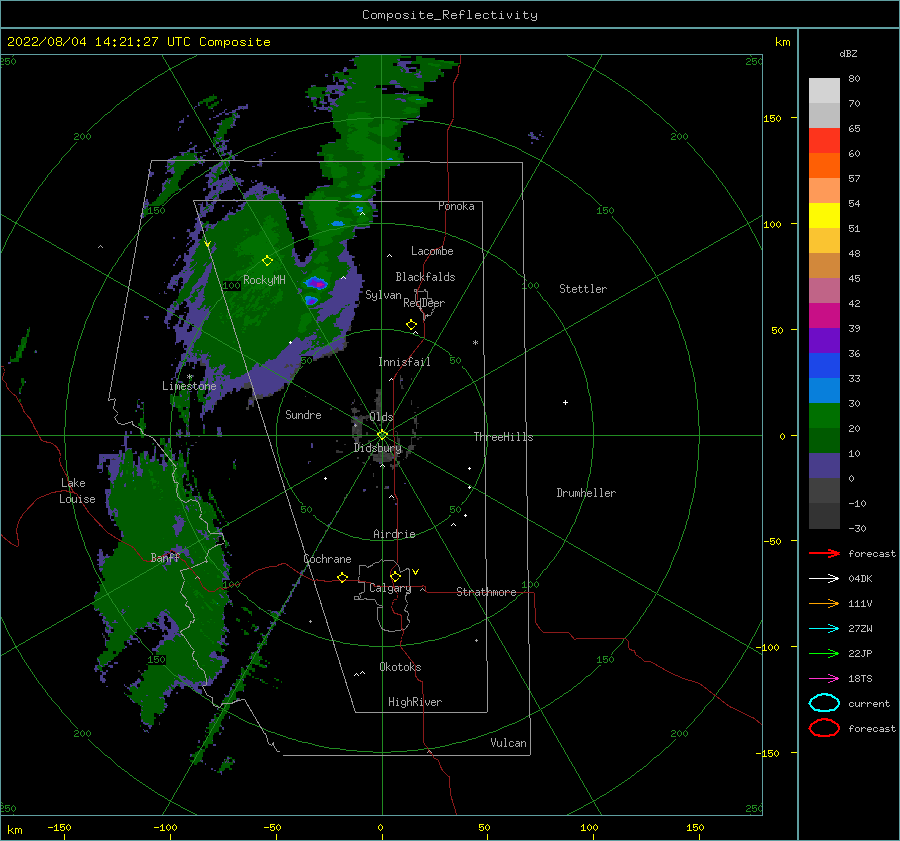Click the 0 tick on right axis

(782, 436)
